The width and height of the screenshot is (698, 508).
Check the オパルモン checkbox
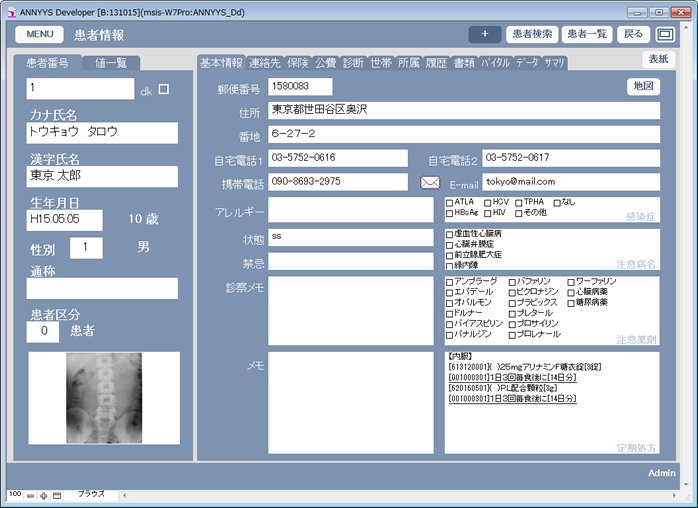click(x=450, y=304)
